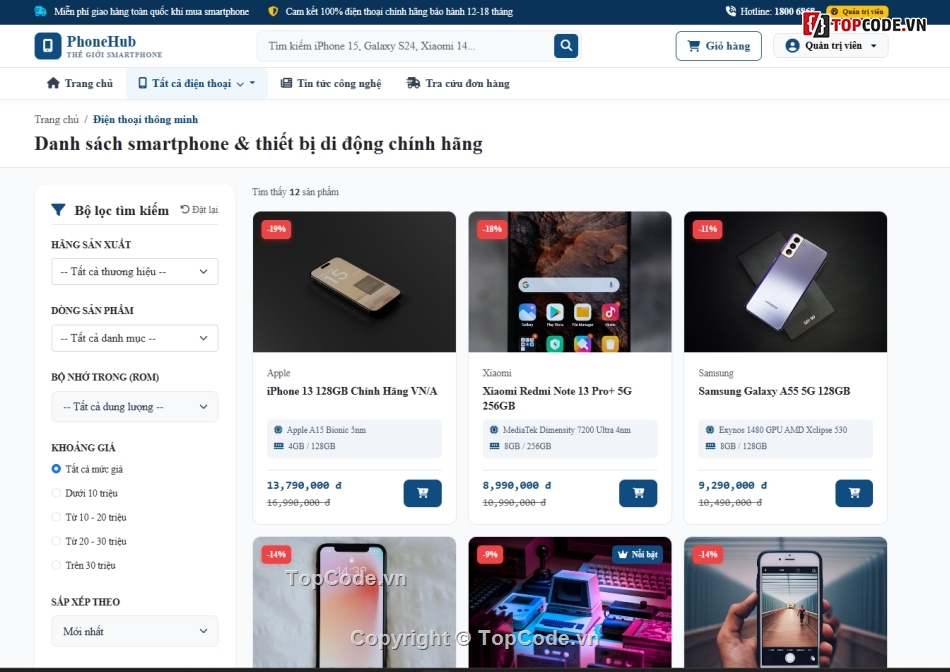Focus the Tìm kiếm iPhone 15 search field
Screen dimensions: 950x672
(405, 46)
